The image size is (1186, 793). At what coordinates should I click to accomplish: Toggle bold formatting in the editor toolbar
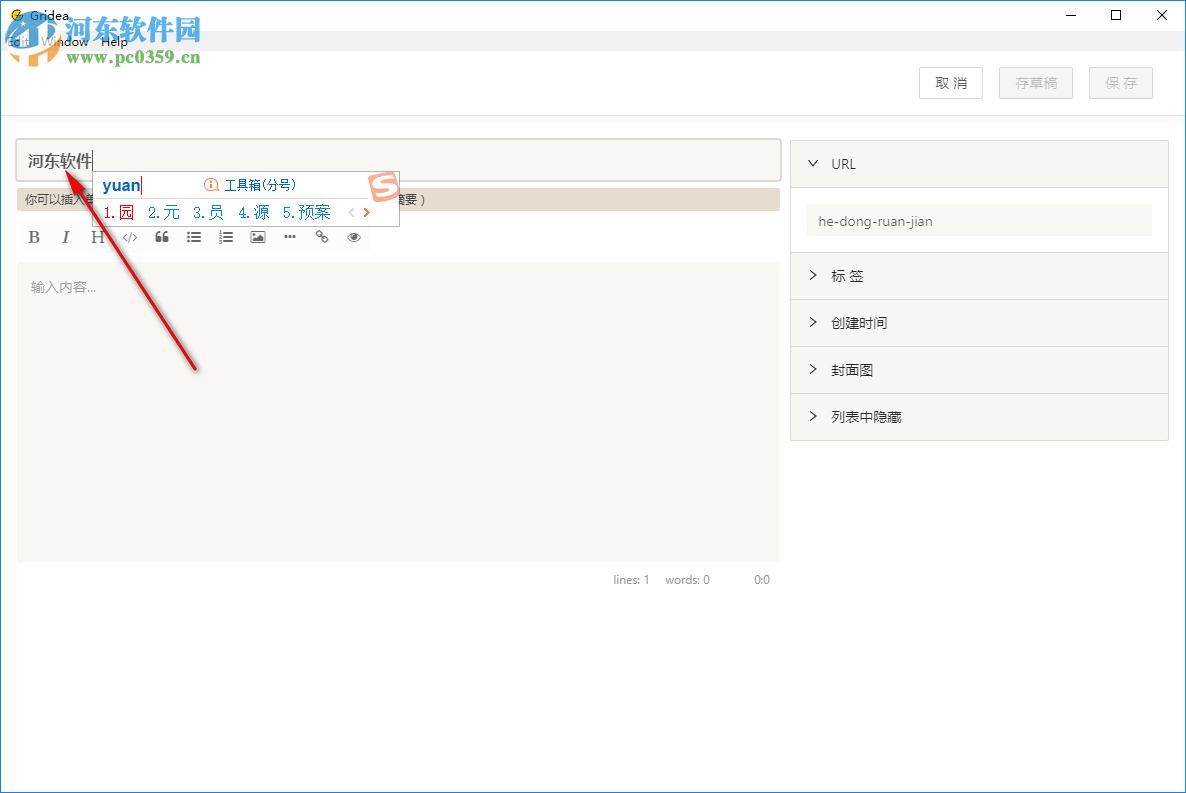pyautogui.click(x=33, y=237)
